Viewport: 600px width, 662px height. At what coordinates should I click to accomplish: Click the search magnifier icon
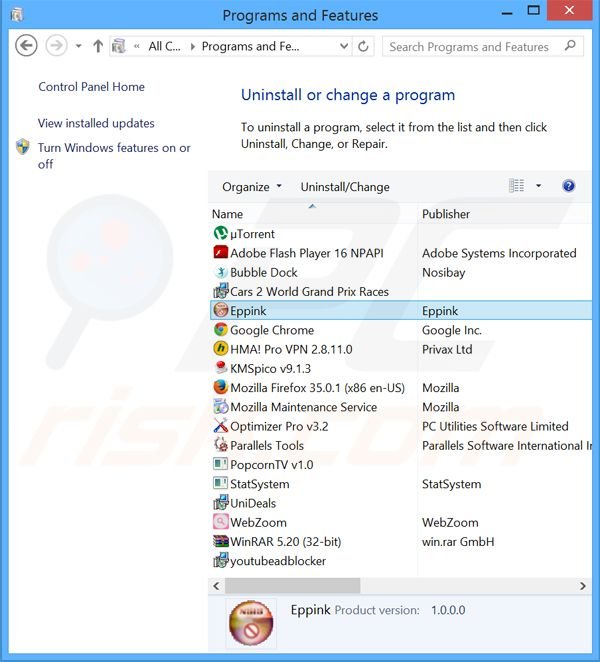point(570,46)
